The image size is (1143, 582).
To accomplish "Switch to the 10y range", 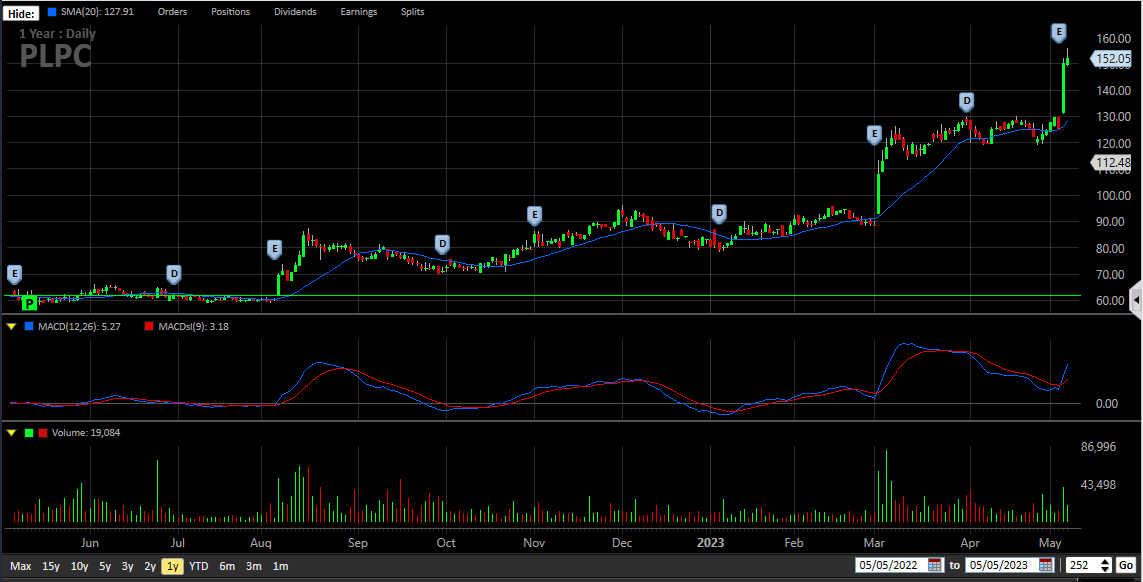I will (x=79, y=566).
